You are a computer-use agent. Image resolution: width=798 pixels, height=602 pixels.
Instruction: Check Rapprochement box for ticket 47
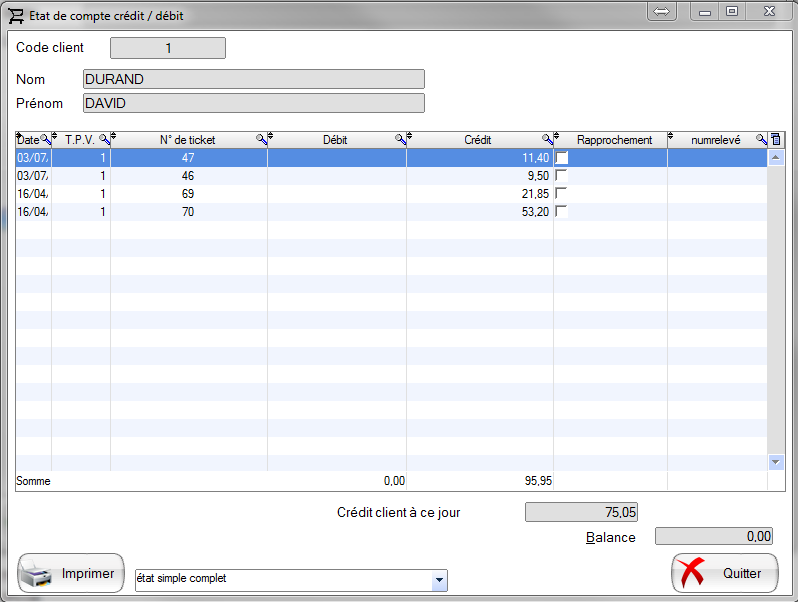click(x=561, y=158)
